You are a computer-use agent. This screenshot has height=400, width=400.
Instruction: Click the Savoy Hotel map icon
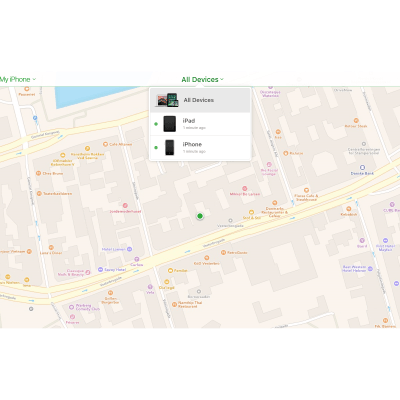pos(100,269)
